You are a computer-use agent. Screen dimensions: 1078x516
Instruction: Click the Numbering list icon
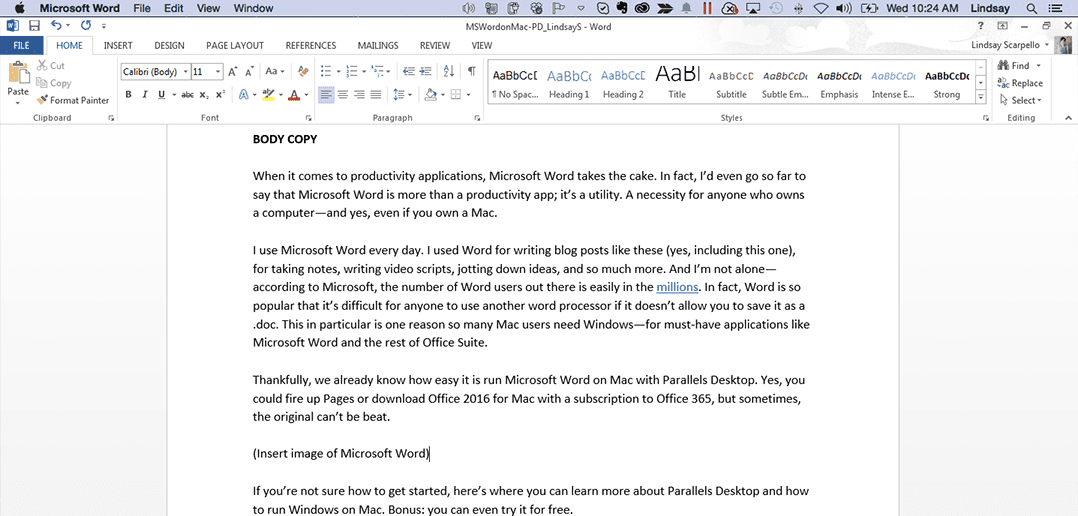click(x=351, y=71)
